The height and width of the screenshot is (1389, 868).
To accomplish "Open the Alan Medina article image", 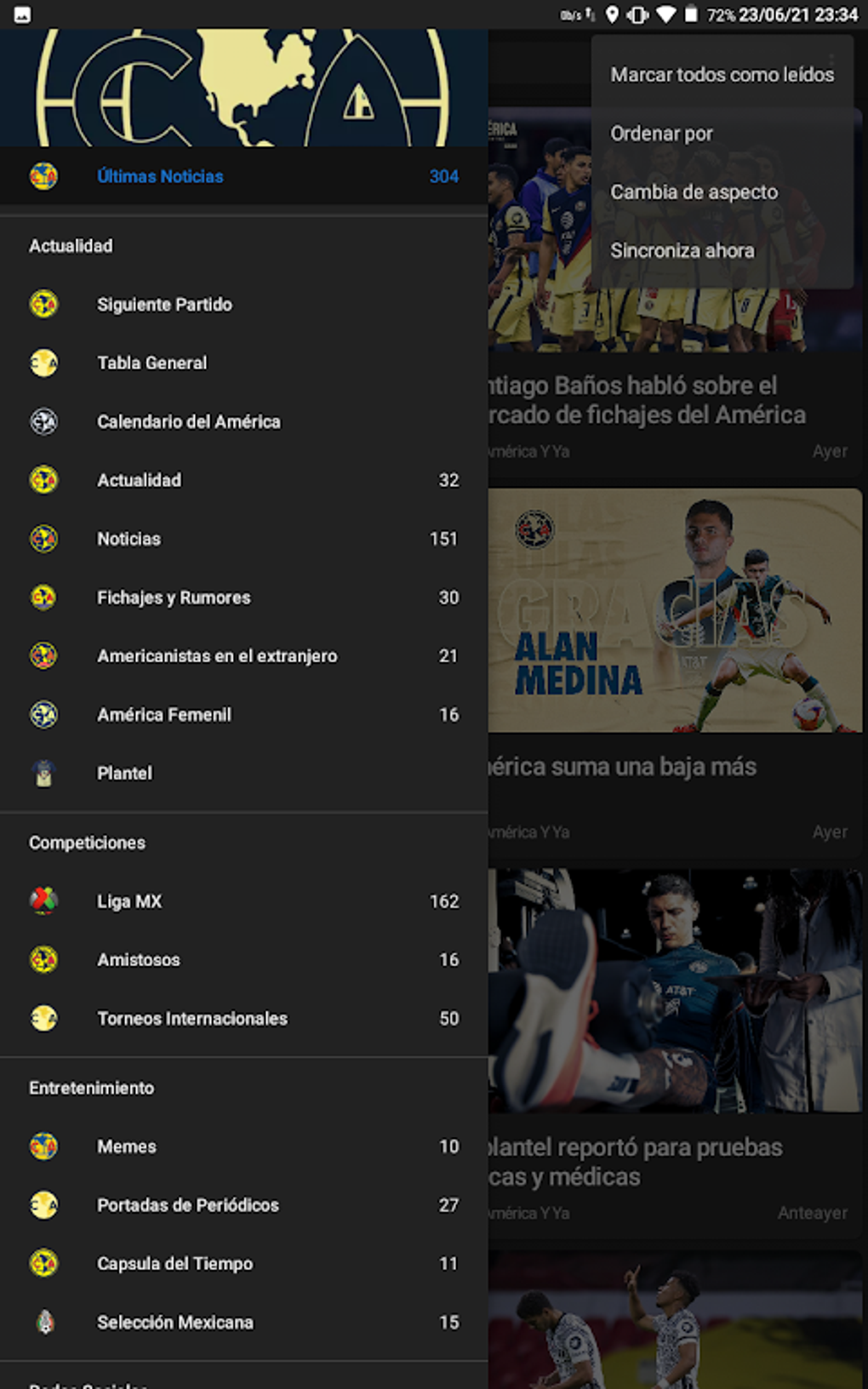I will point(675,610).
